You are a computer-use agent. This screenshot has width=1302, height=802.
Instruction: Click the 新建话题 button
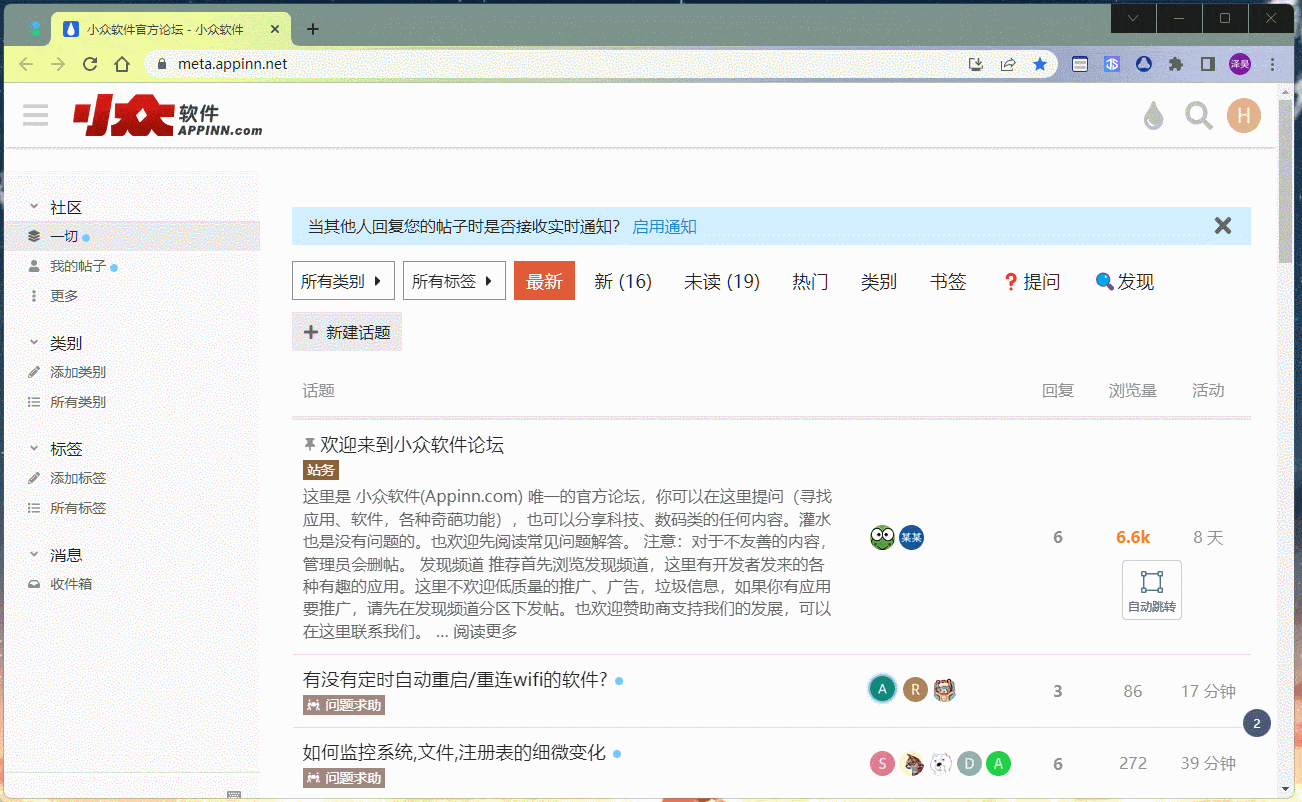(x=347, y=332)
